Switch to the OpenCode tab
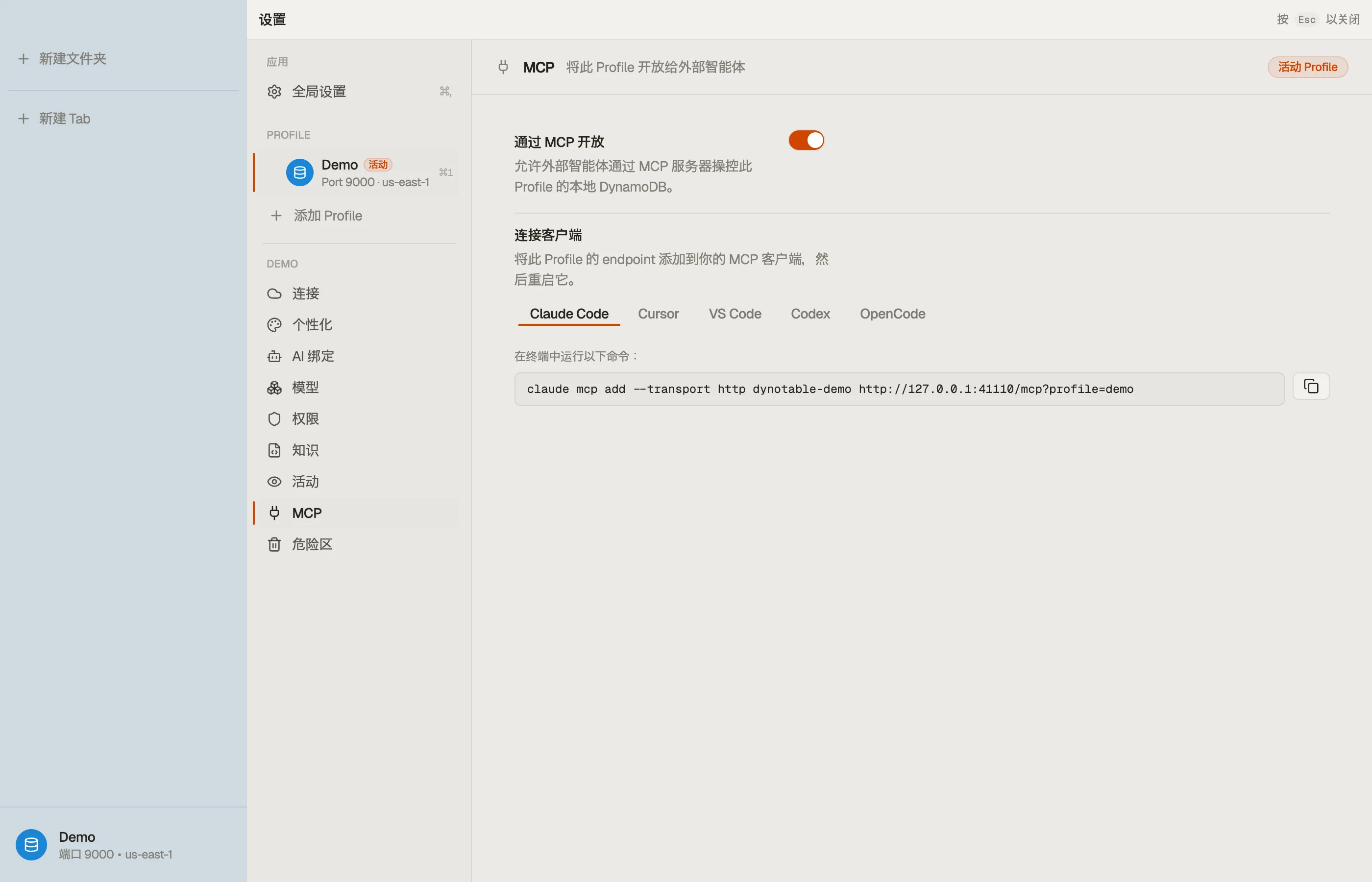This screenshot has width=1372, height=882. (x=892, y=314)
